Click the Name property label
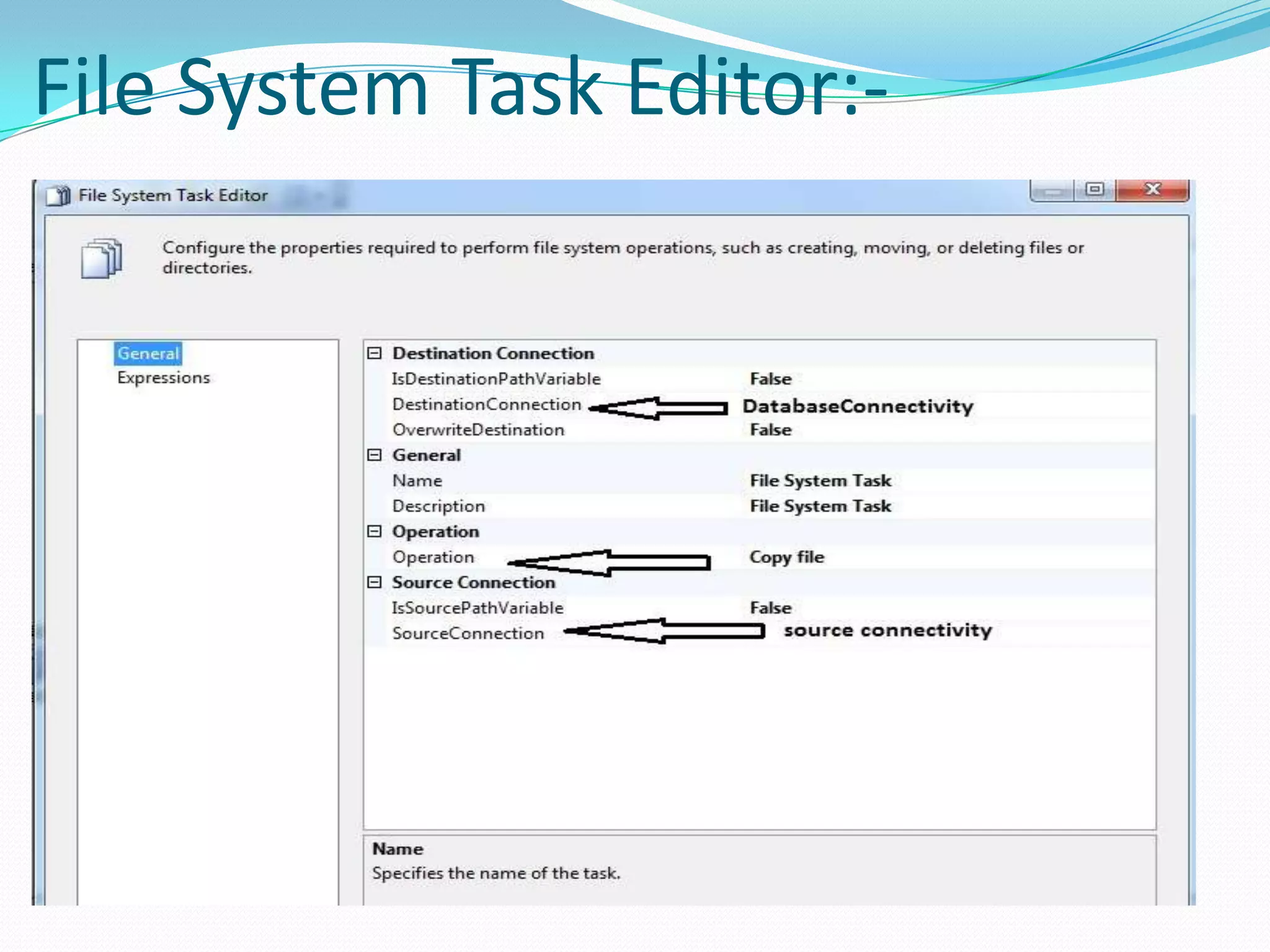Image resolution: width=1270 pixels, height=952 pixels. [x=417, y=480]
